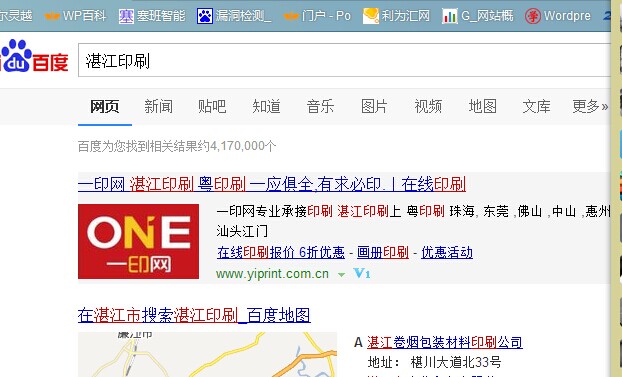Open 在湛江市搜索湛江印刷_百度地图 result
Viewport: 622px width, 377px height.
click(194, 315)
